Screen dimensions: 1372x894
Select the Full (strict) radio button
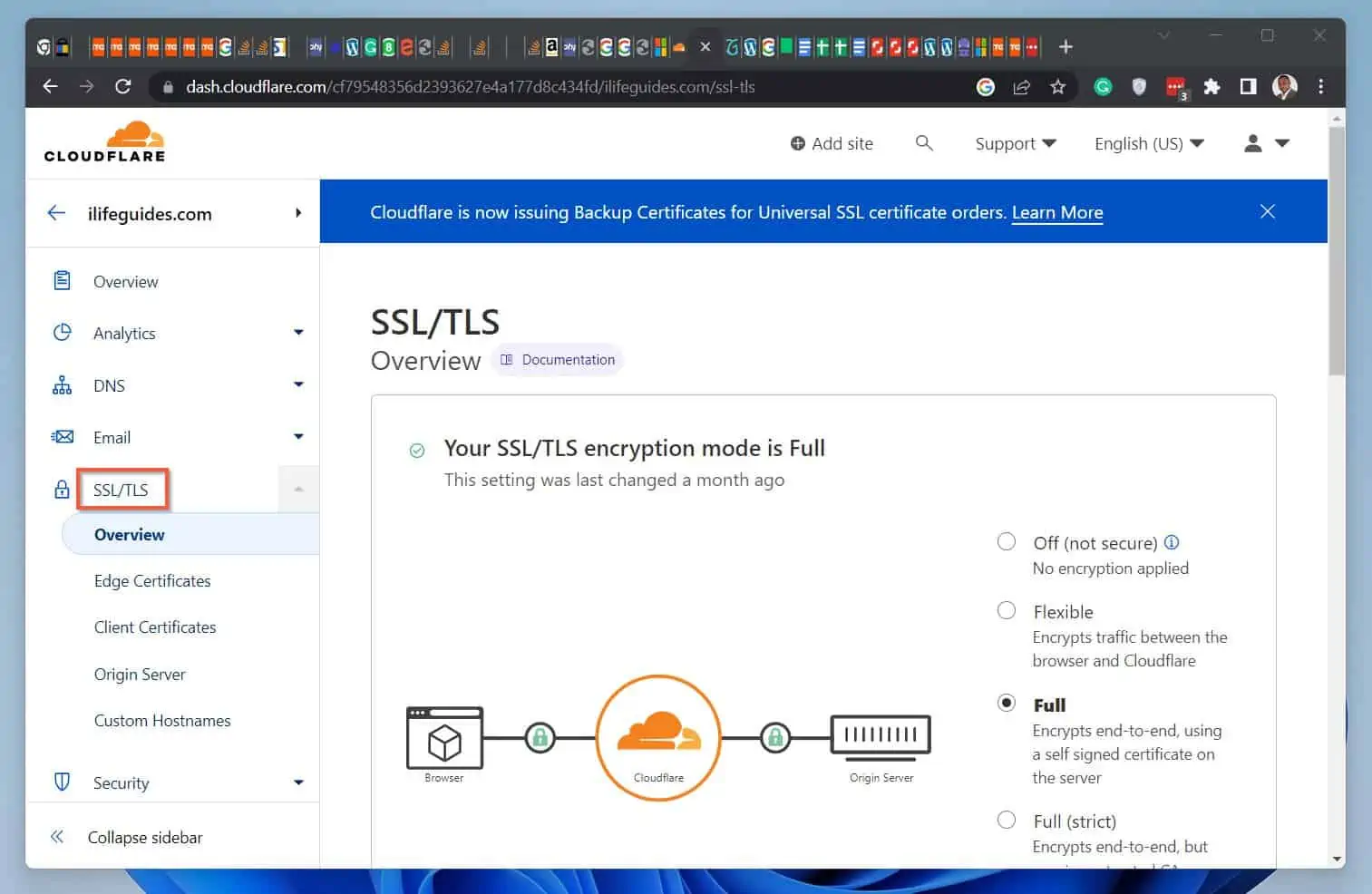point(1007,820)
